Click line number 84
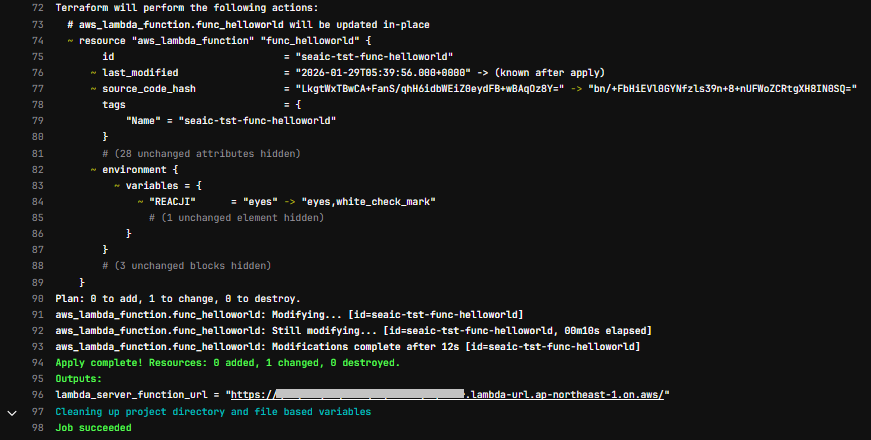871x440 pixels. coord(38,202)
